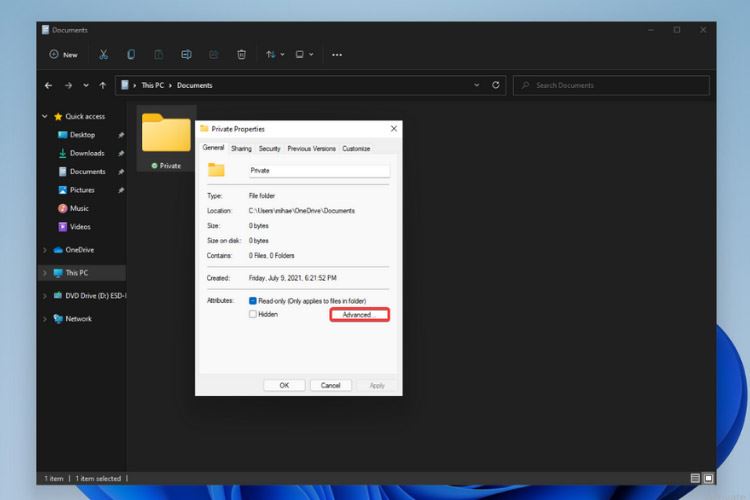
Task: Open the Sort options dropdown
Action: [x=274, y=54]
